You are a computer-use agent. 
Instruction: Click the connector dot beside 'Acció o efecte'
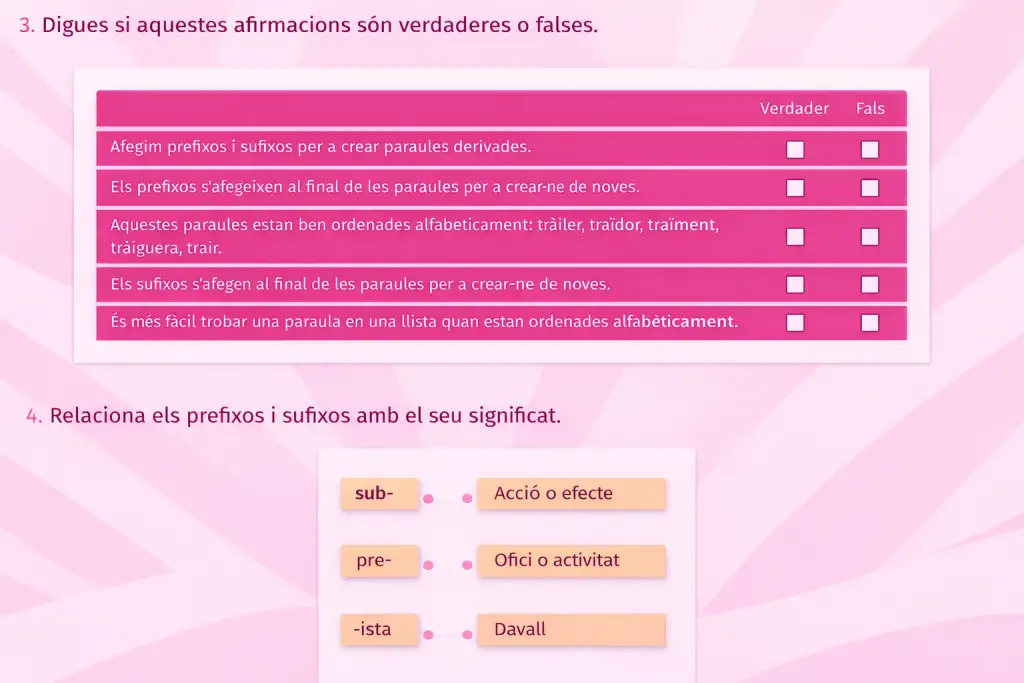click(467, 498)
